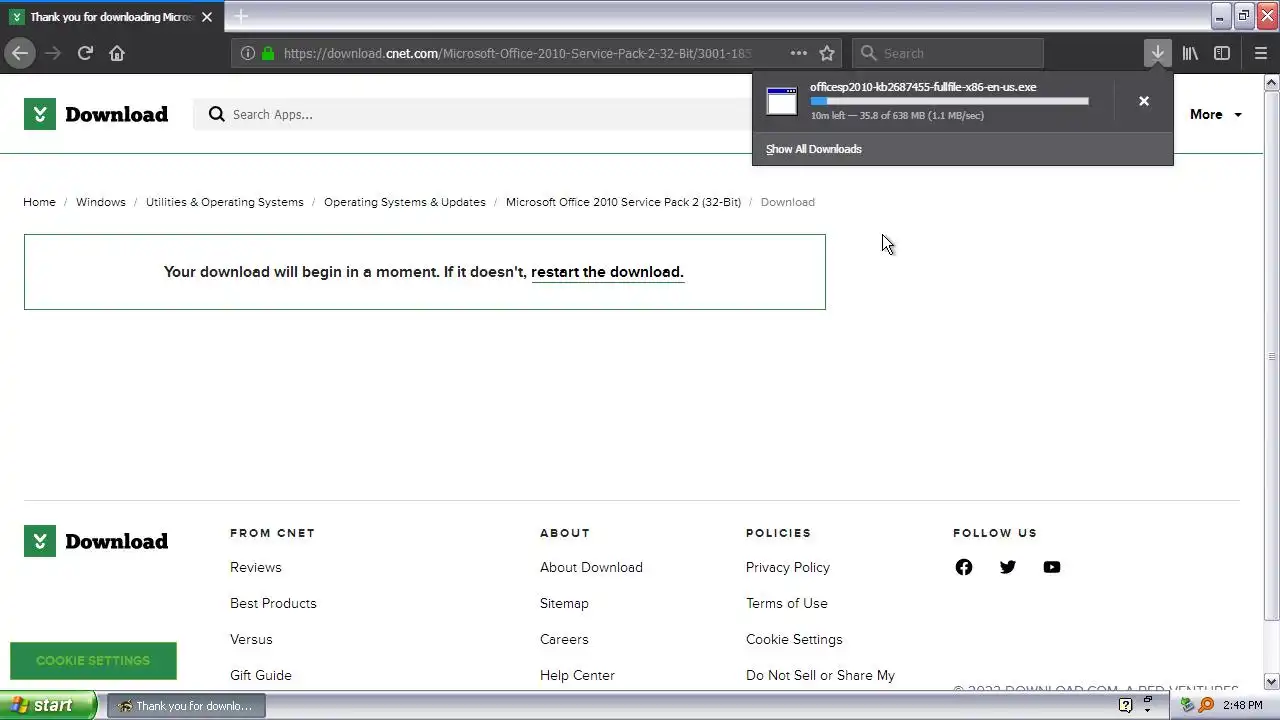Open CNET YouTube channel icon
The image size is (1280, 720).
pos(1051,567)
